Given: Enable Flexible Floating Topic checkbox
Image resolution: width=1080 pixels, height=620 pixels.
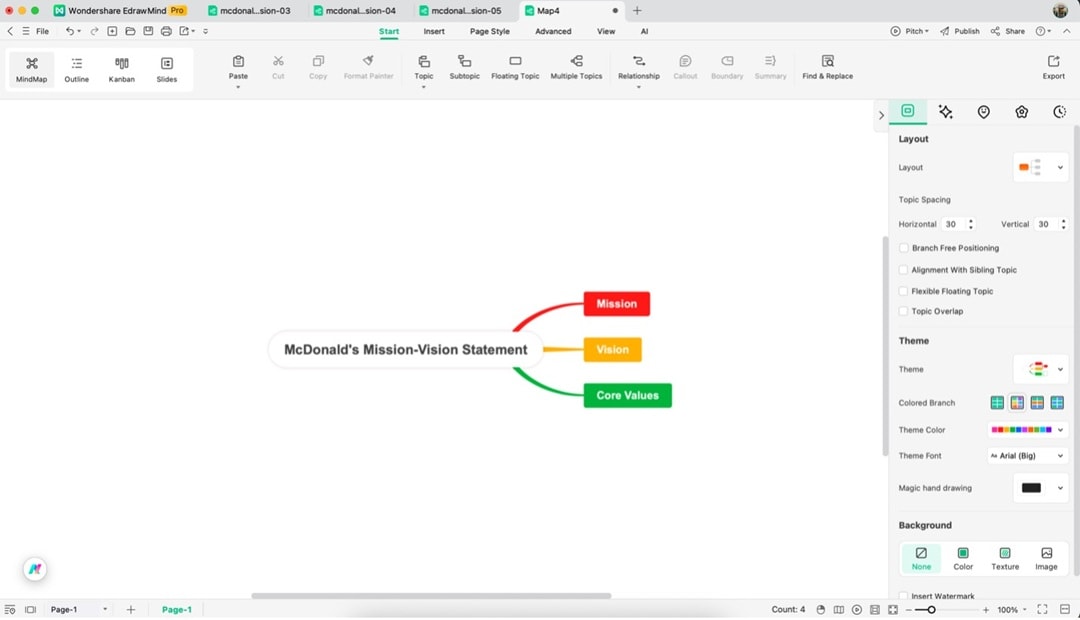Looking at the screenshot, I should (904, 291).
